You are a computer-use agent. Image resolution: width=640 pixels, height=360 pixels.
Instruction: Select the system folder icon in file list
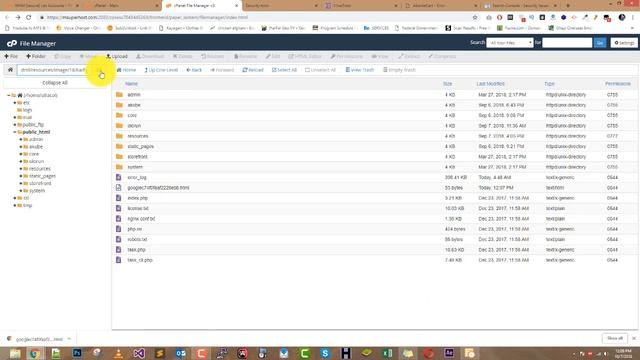point(119,167)
